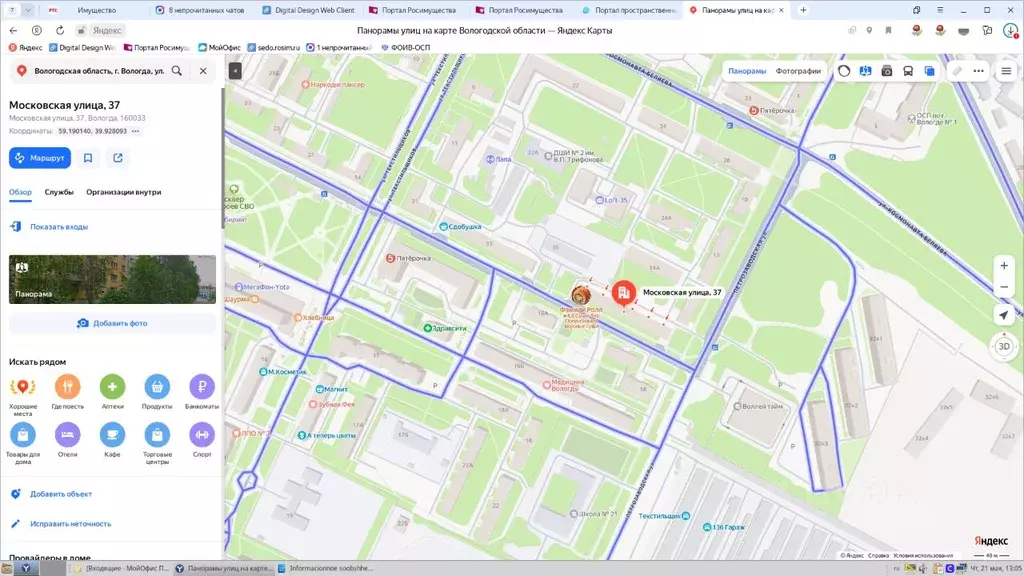Click the red Московская улица, 37 map pin
The image size is (1024, 576).
[624, 293]
